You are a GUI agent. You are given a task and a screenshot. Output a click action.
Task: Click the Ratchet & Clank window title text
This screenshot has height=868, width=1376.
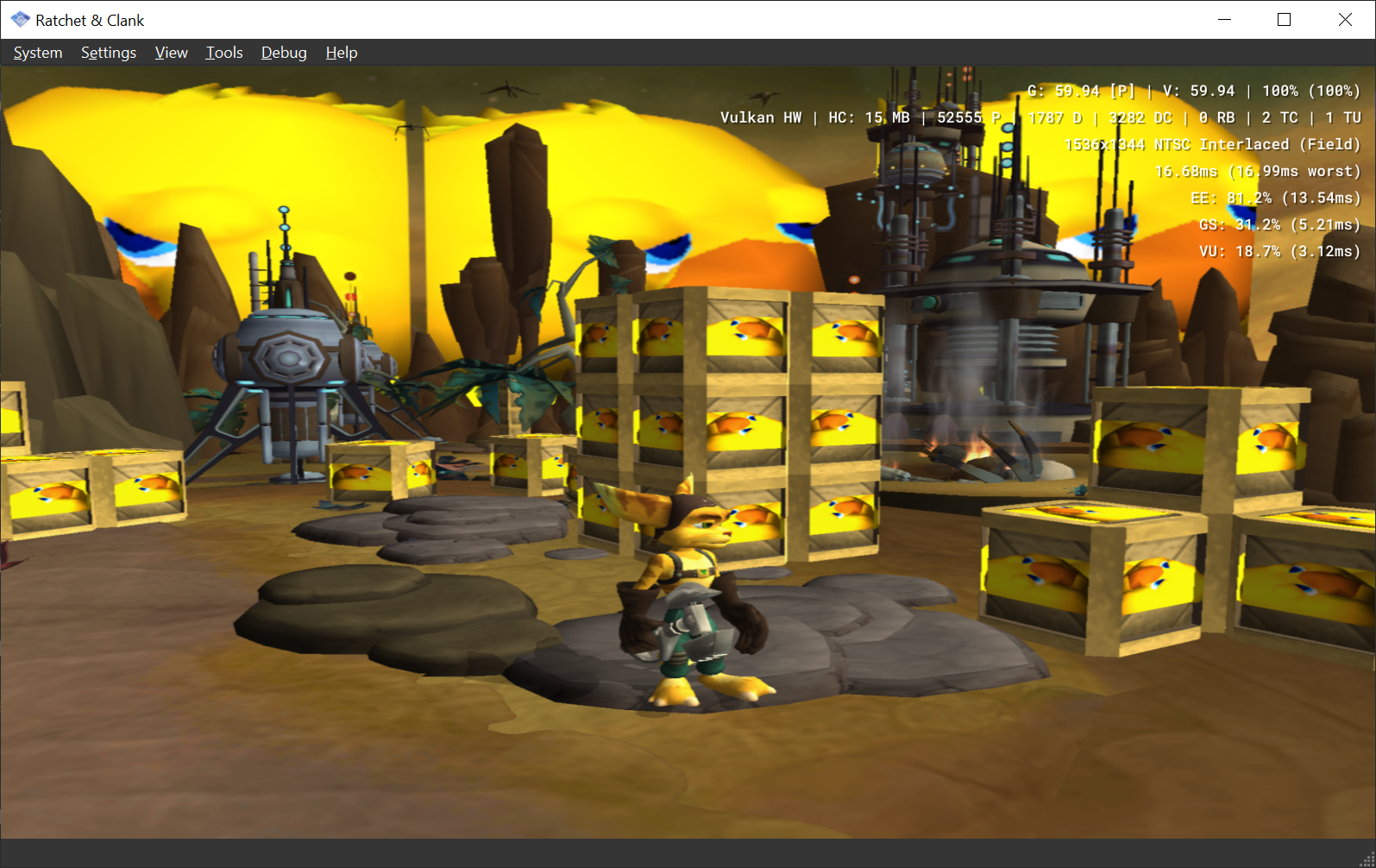point(90,20)
